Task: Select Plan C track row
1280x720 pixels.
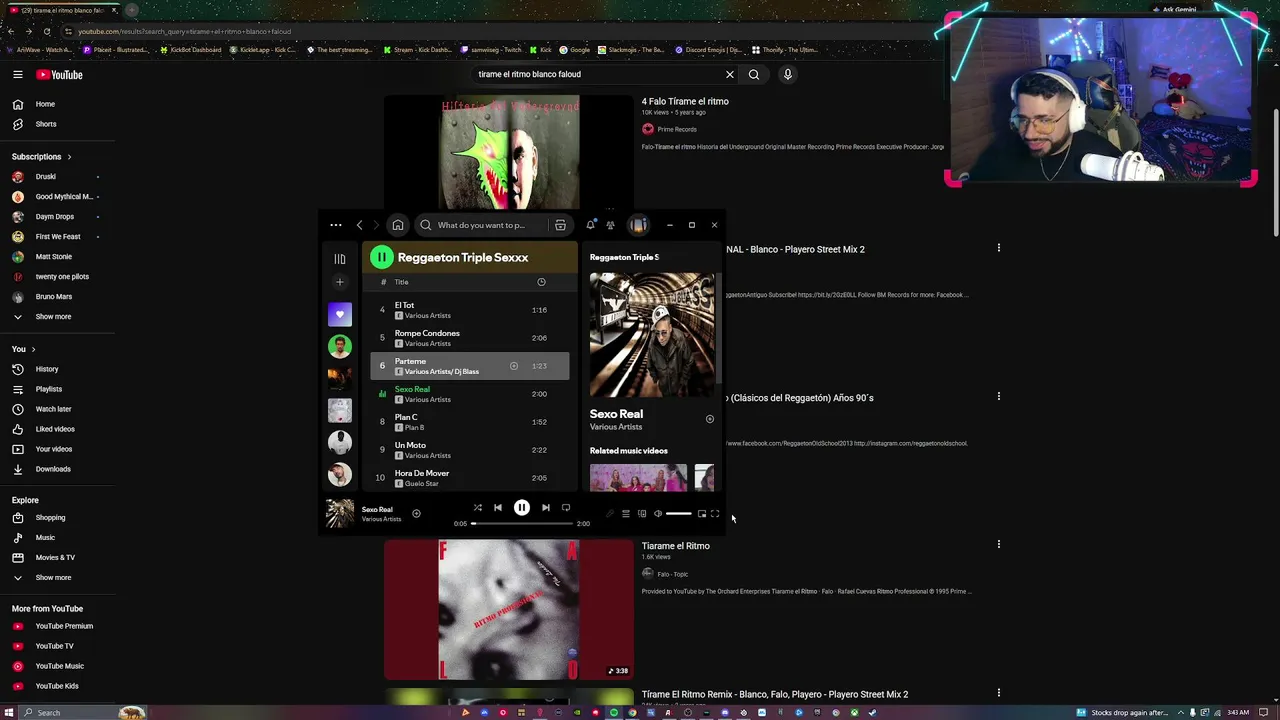Action: [x=470, y=422]
